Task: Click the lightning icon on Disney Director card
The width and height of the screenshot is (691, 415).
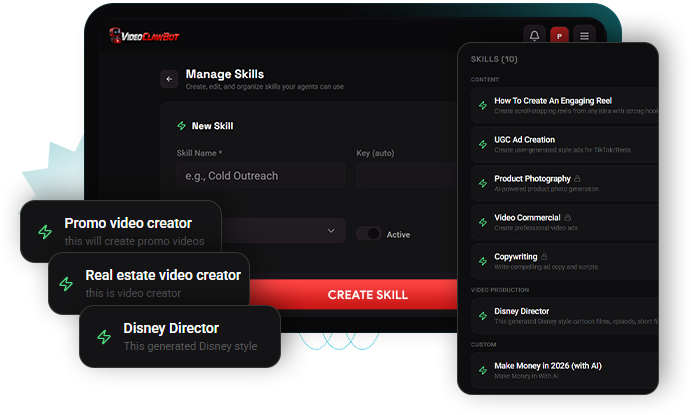Action: click(x=104, y=337)
